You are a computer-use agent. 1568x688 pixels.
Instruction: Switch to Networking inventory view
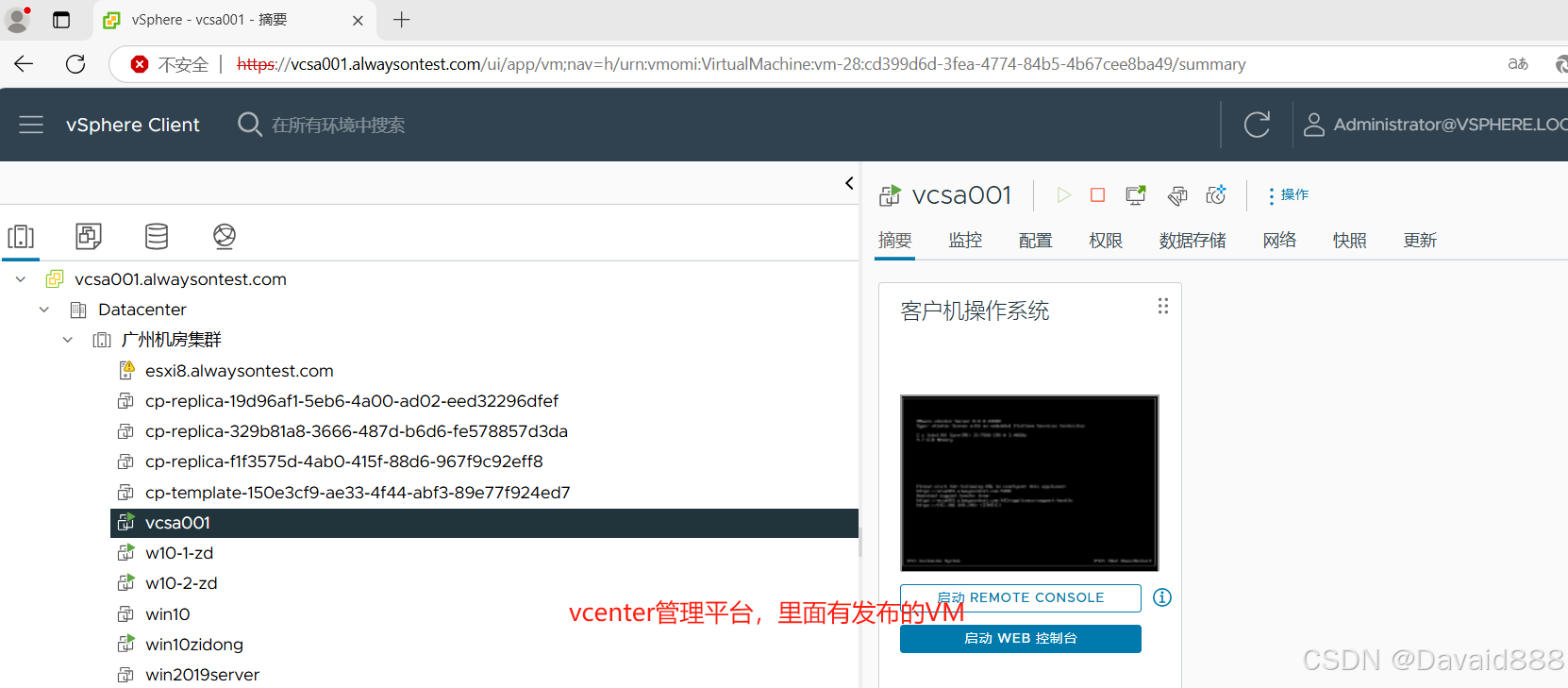point(225,236)
